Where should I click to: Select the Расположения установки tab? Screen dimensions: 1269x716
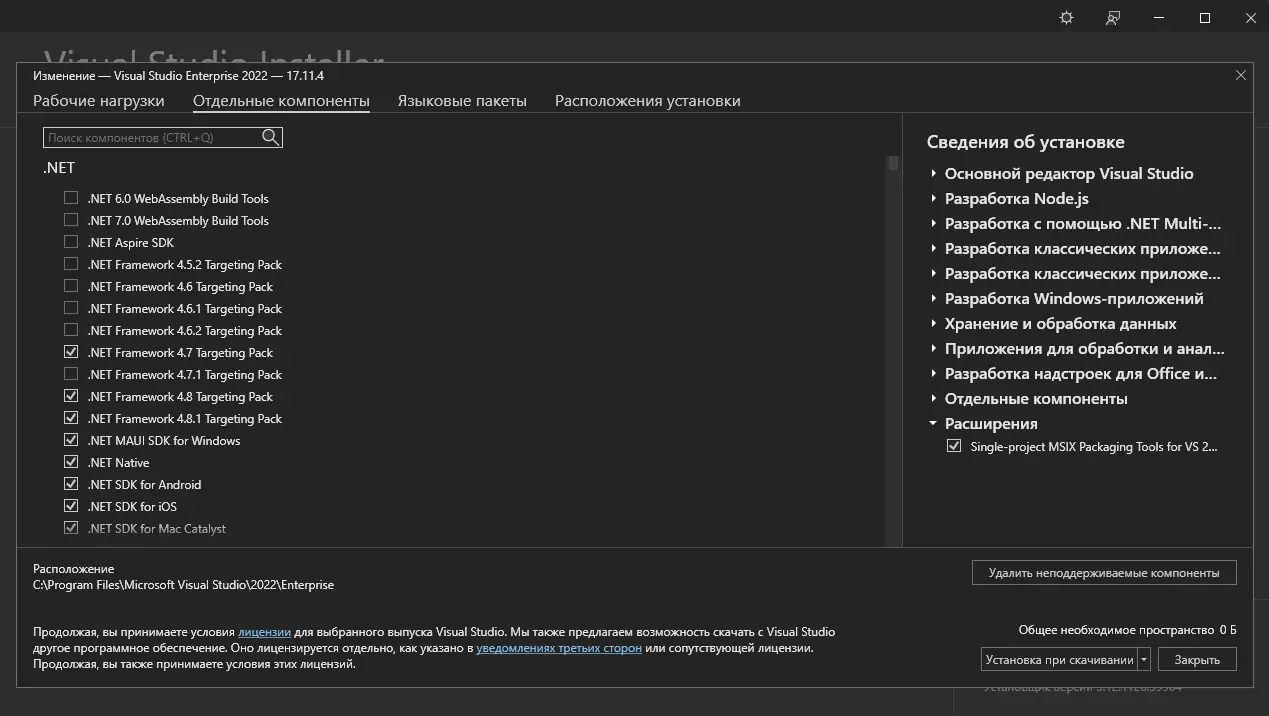click(647, 100)
